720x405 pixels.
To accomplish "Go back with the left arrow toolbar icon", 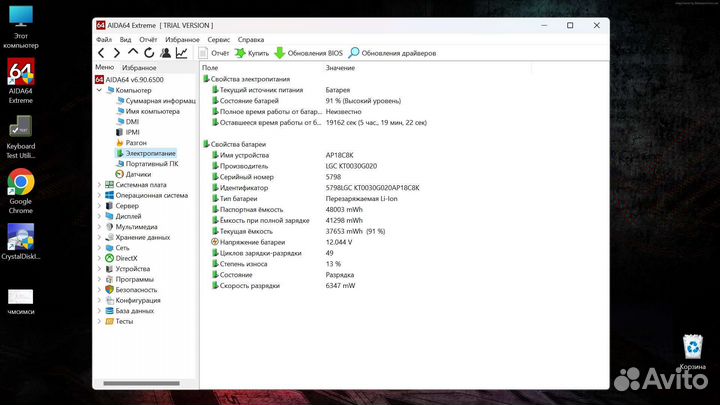I will click(101, 53).
